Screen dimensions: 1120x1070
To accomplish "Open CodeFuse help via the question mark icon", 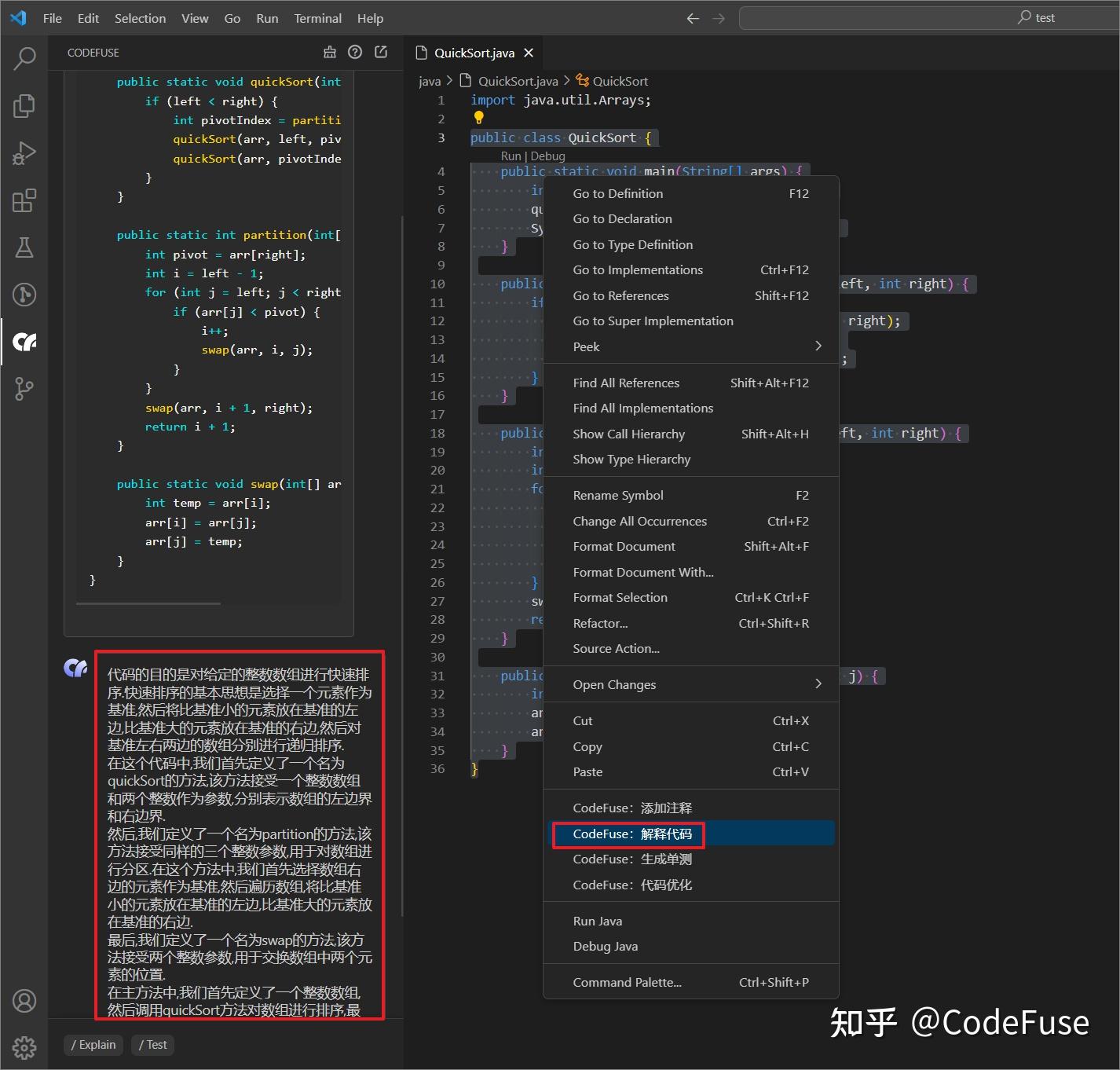I will [355, 52].
